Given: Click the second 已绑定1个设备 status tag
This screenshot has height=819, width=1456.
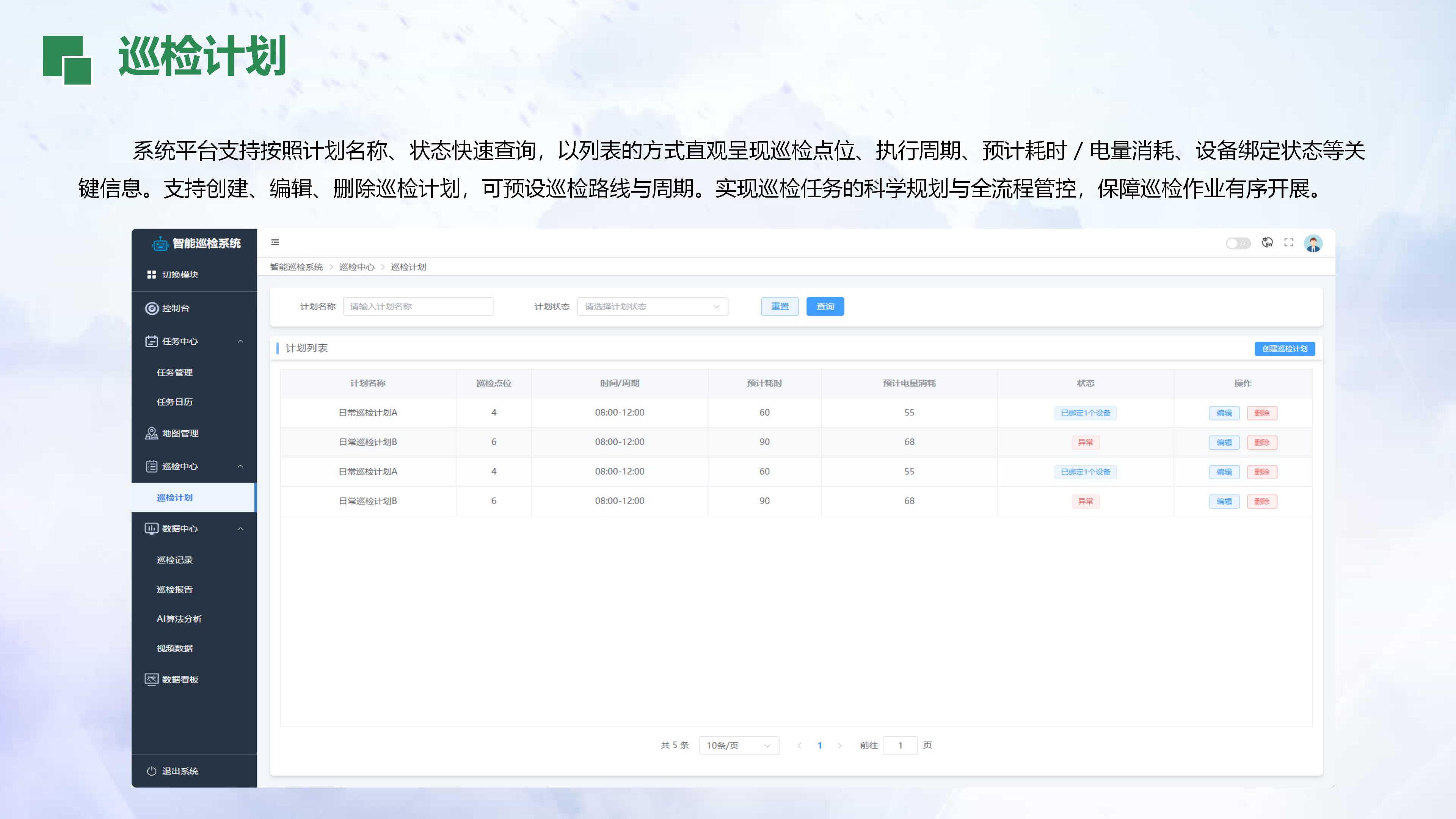Looking at the screenshot, I should (x=1085, y=472).
